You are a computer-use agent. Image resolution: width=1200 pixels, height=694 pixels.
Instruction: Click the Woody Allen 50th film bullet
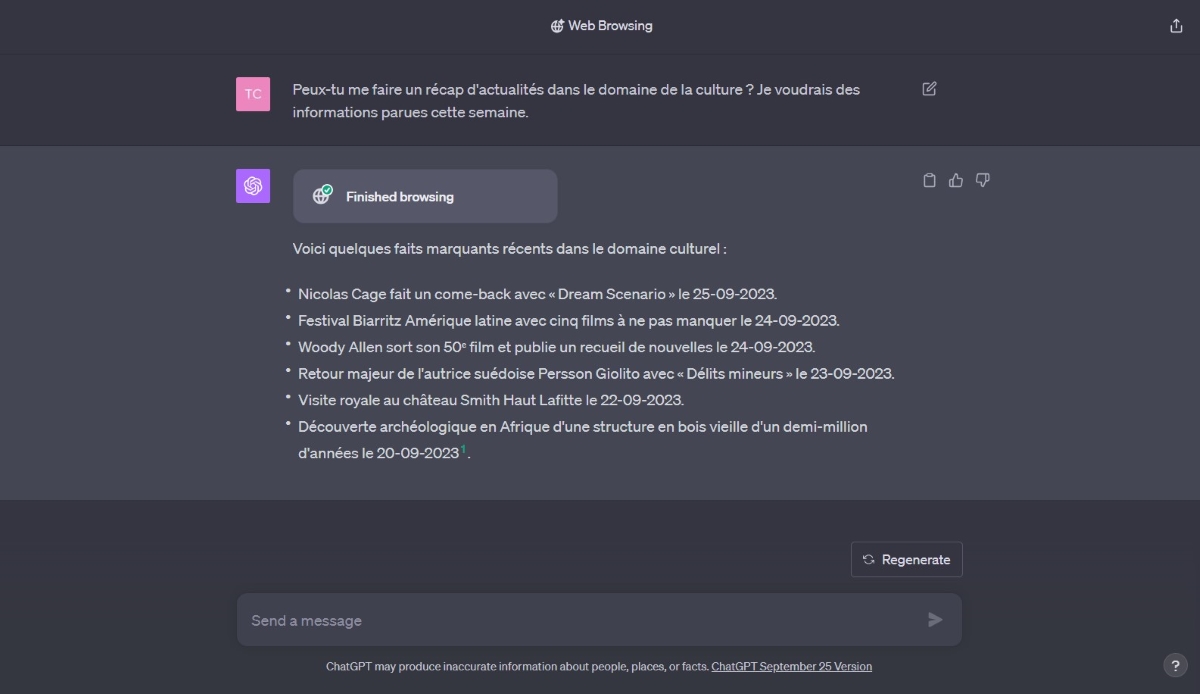[x=556, y=347]
